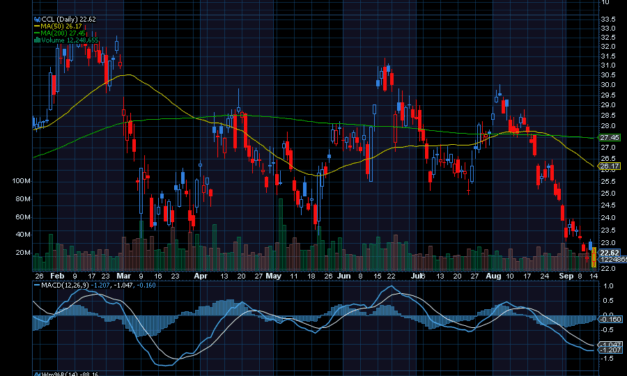This screenshot has height=376, width=627.
Task: Click the -1.207 MACD value tag
Action: pyautogui.click(x=610, y=350)
